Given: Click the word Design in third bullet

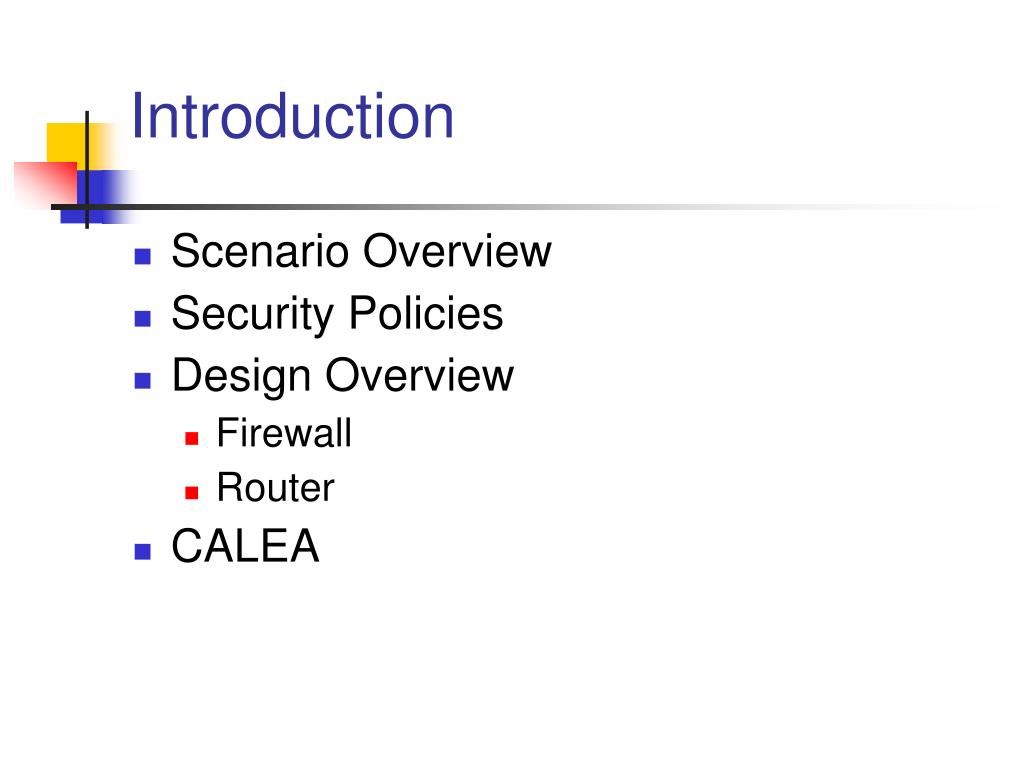Looking at the screenshot, I should [241, 375].
